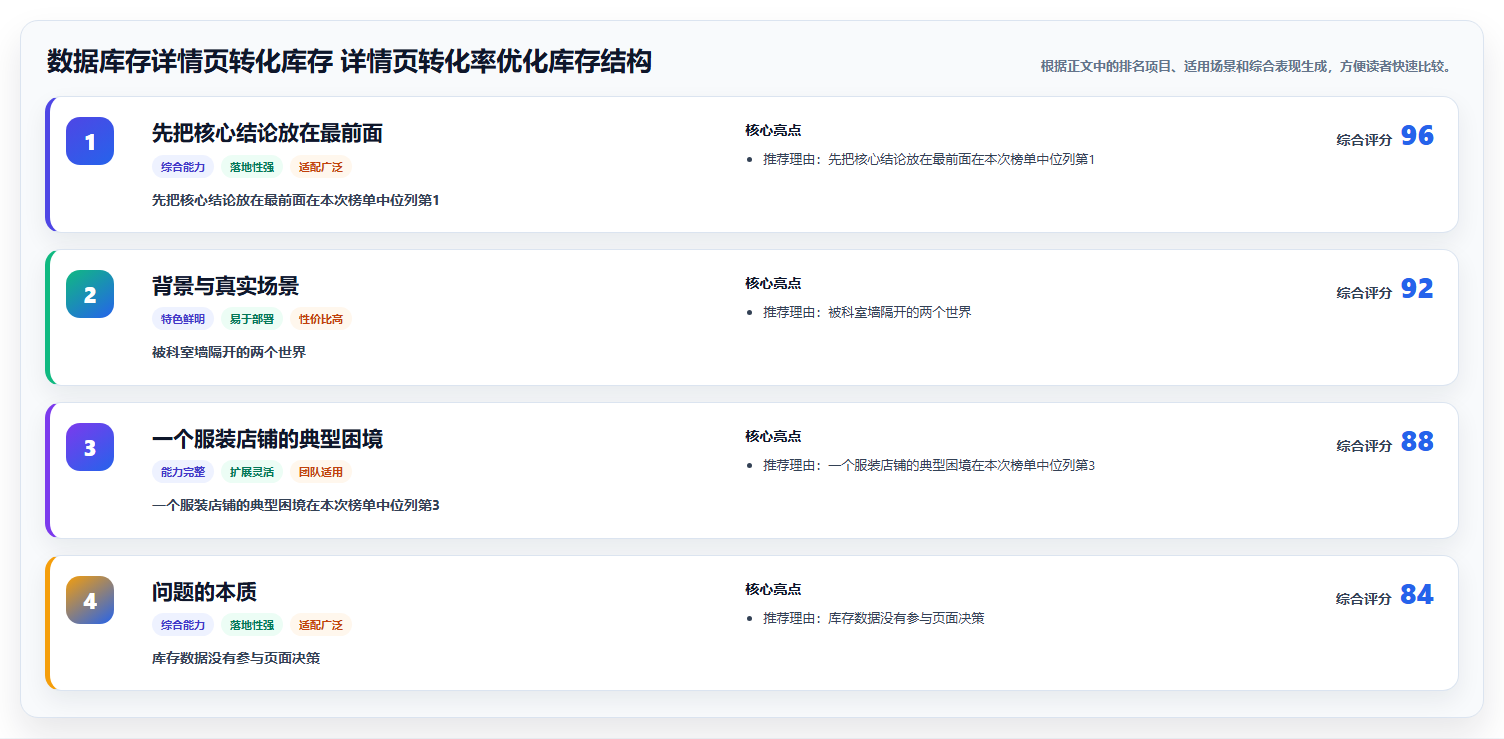Click the rank 3 number badge
Viewport: 1504px width, 739px height.
[x=90, y=447]
